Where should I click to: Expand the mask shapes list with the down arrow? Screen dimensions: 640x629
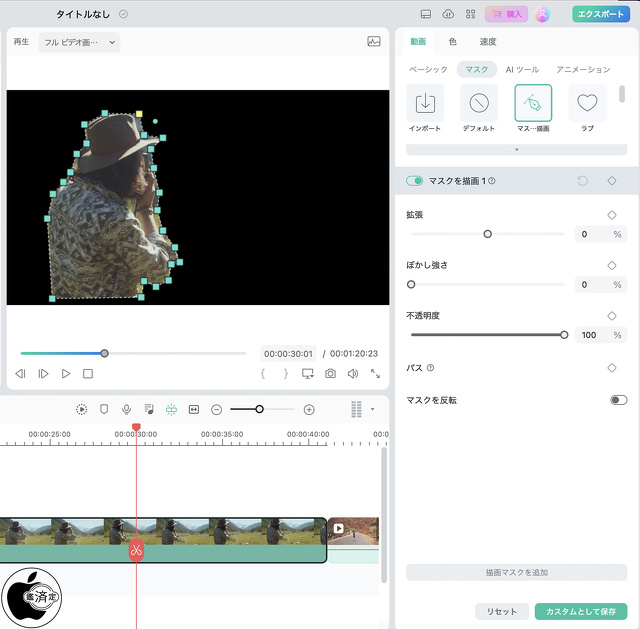coord(516,149)
